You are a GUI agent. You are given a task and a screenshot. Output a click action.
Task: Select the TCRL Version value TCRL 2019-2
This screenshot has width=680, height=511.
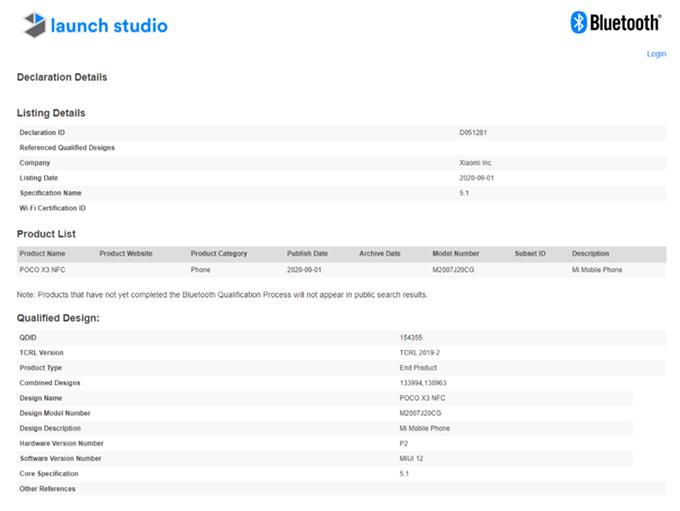419,353
